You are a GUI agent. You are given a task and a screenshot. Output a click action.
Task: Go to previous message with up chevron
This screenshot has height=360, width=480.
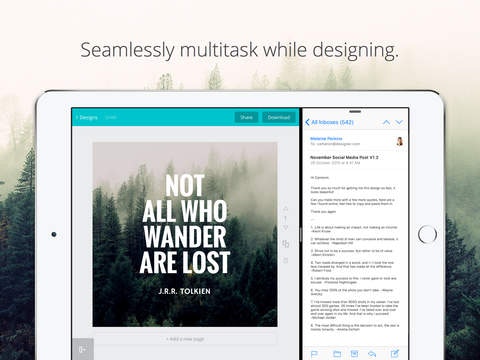(386, 122)
